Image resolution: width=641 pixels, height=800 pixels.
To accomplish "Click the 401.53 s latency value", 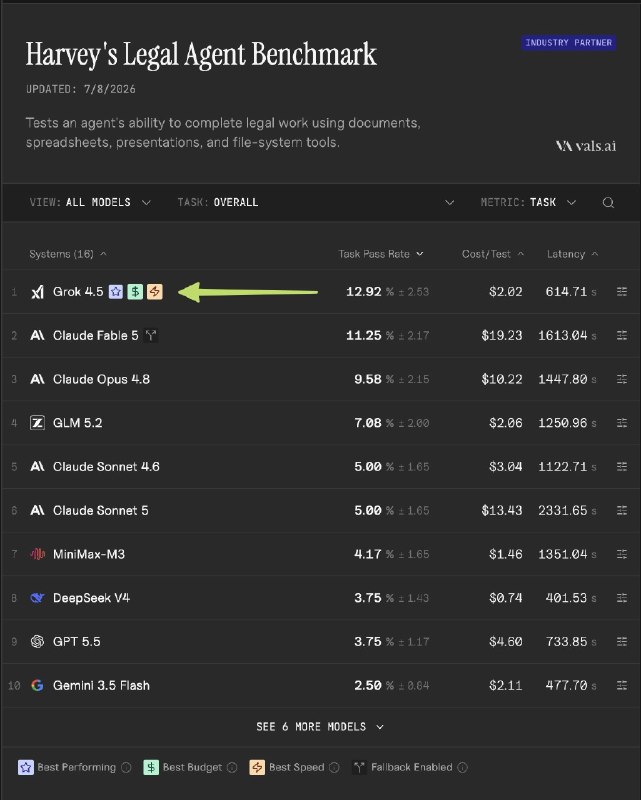I will (571, 598).
